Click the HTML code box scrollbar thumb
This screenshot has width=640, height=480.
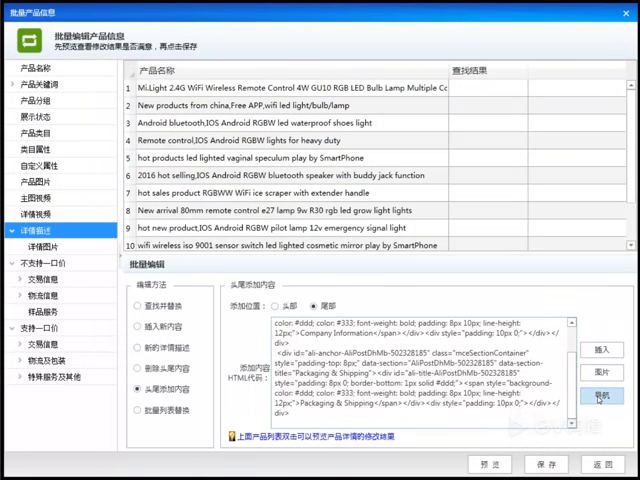point(572,384)
